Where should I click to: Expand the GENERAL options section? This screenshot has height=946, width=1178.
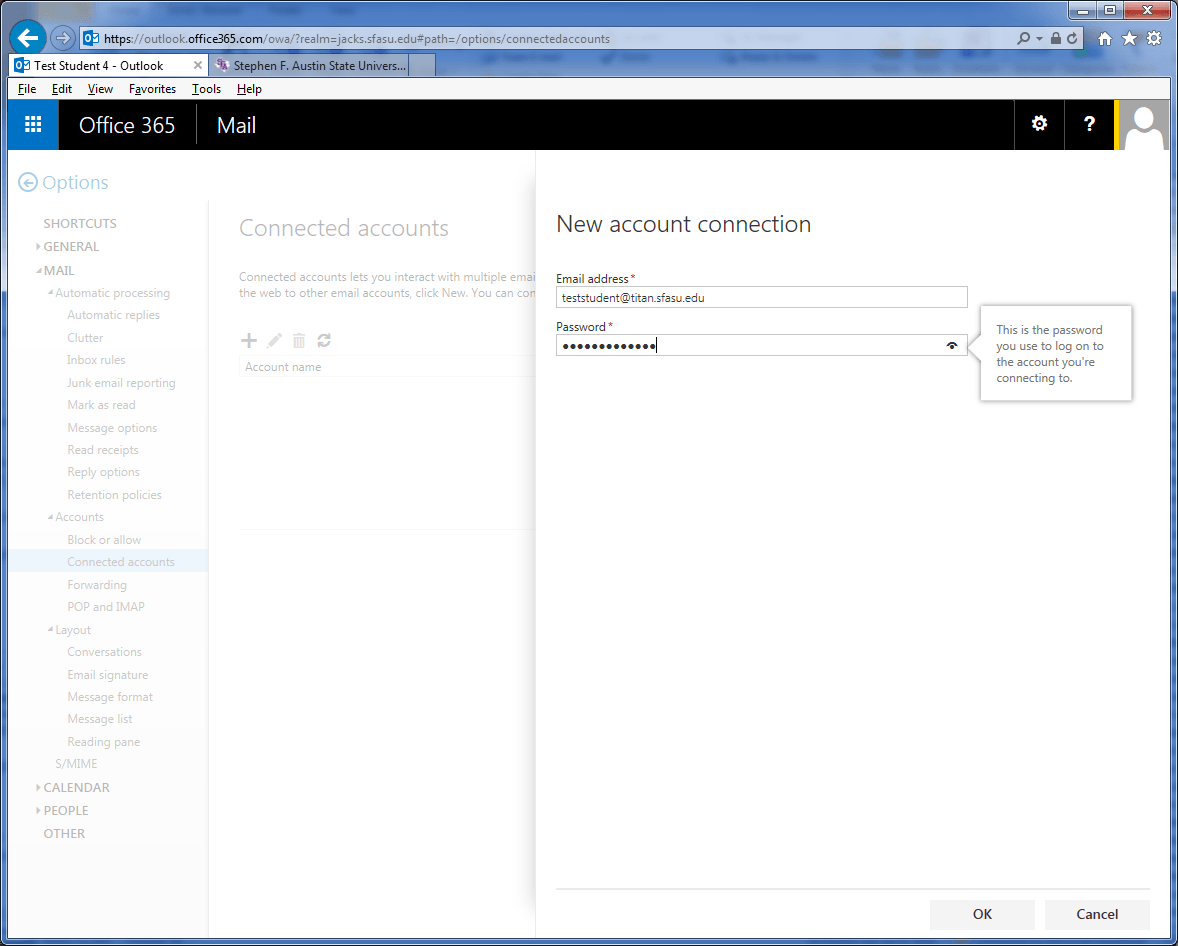tap(71, 247)
